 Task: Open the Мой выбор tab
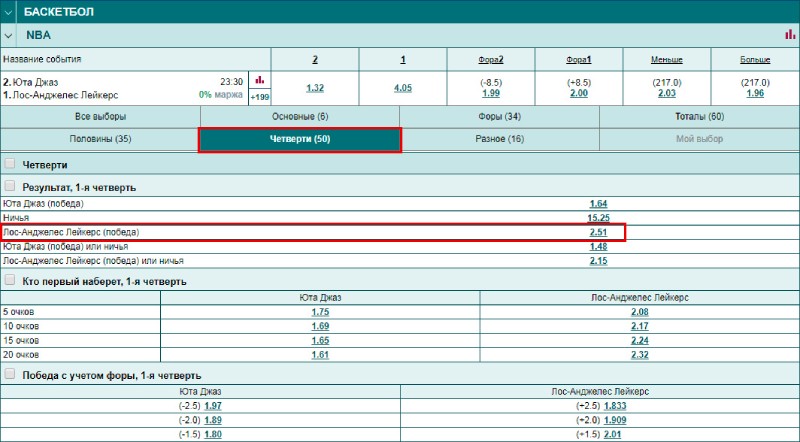click(x=699, y=139)
